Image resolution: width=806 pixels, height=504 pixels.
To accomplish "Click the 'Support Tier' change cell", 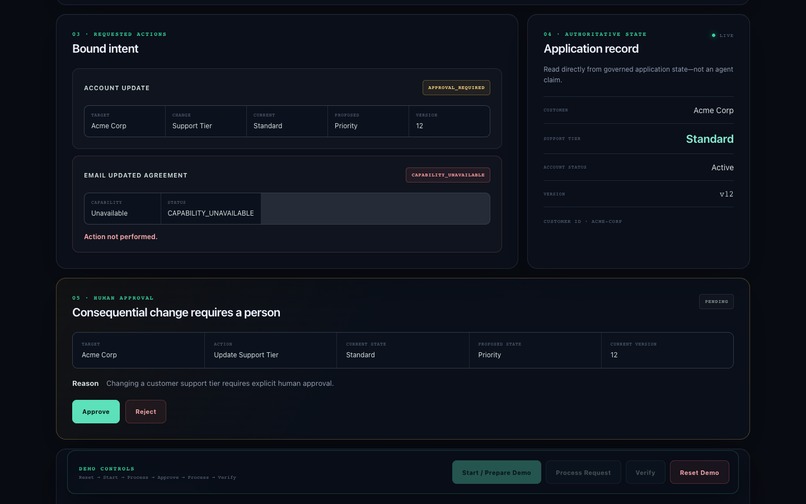I will (206, 121).
